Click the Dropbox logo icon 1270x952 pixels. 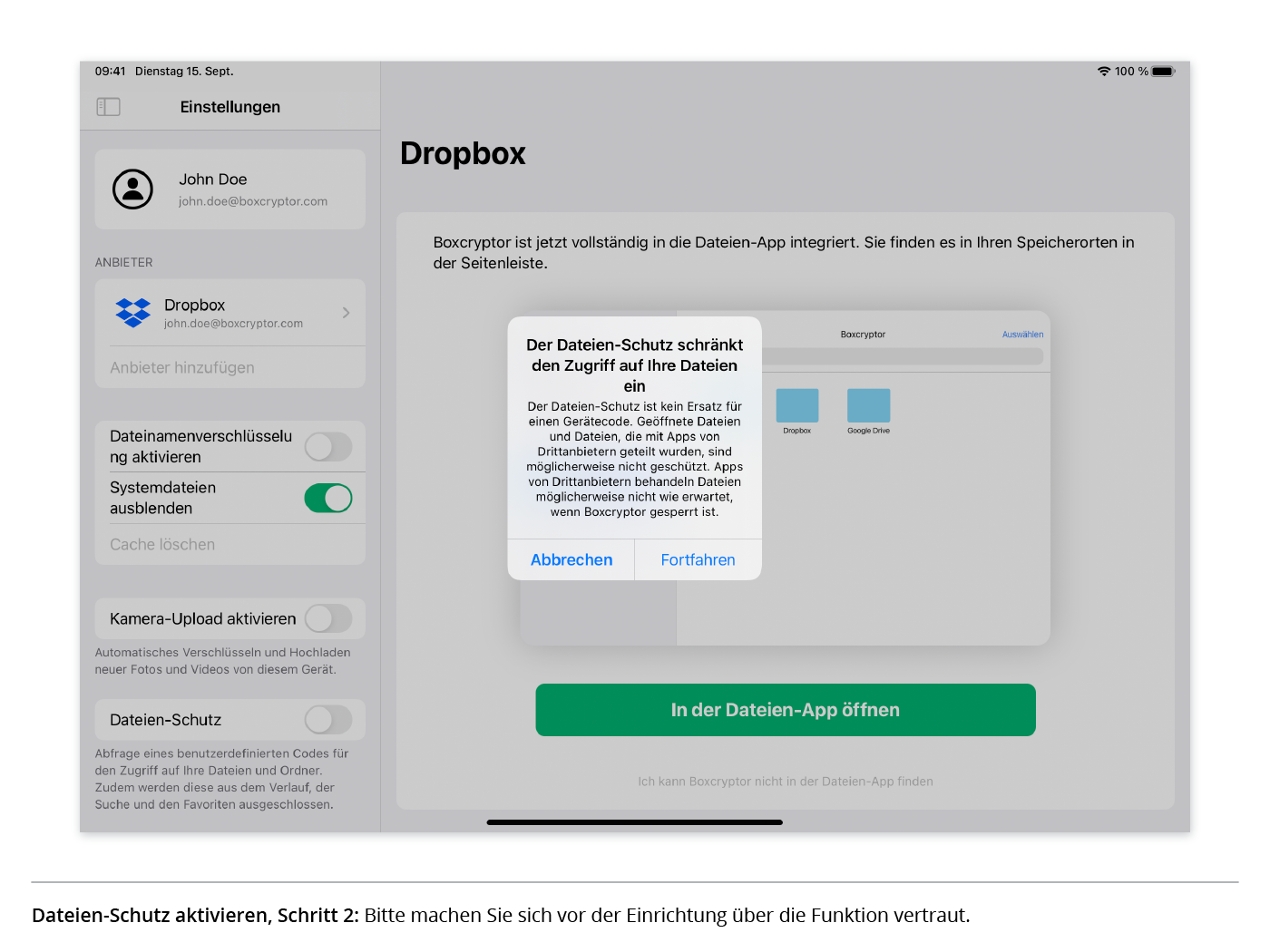(x=133, y=313)
